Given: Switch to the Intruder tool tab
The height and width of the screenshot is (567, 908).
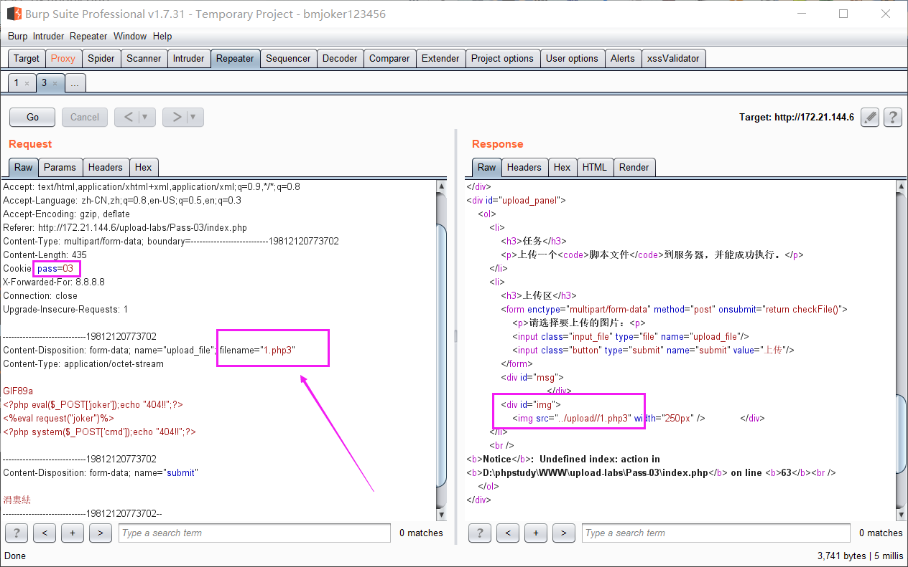Looking at the screenshot, I should point(188,58).
